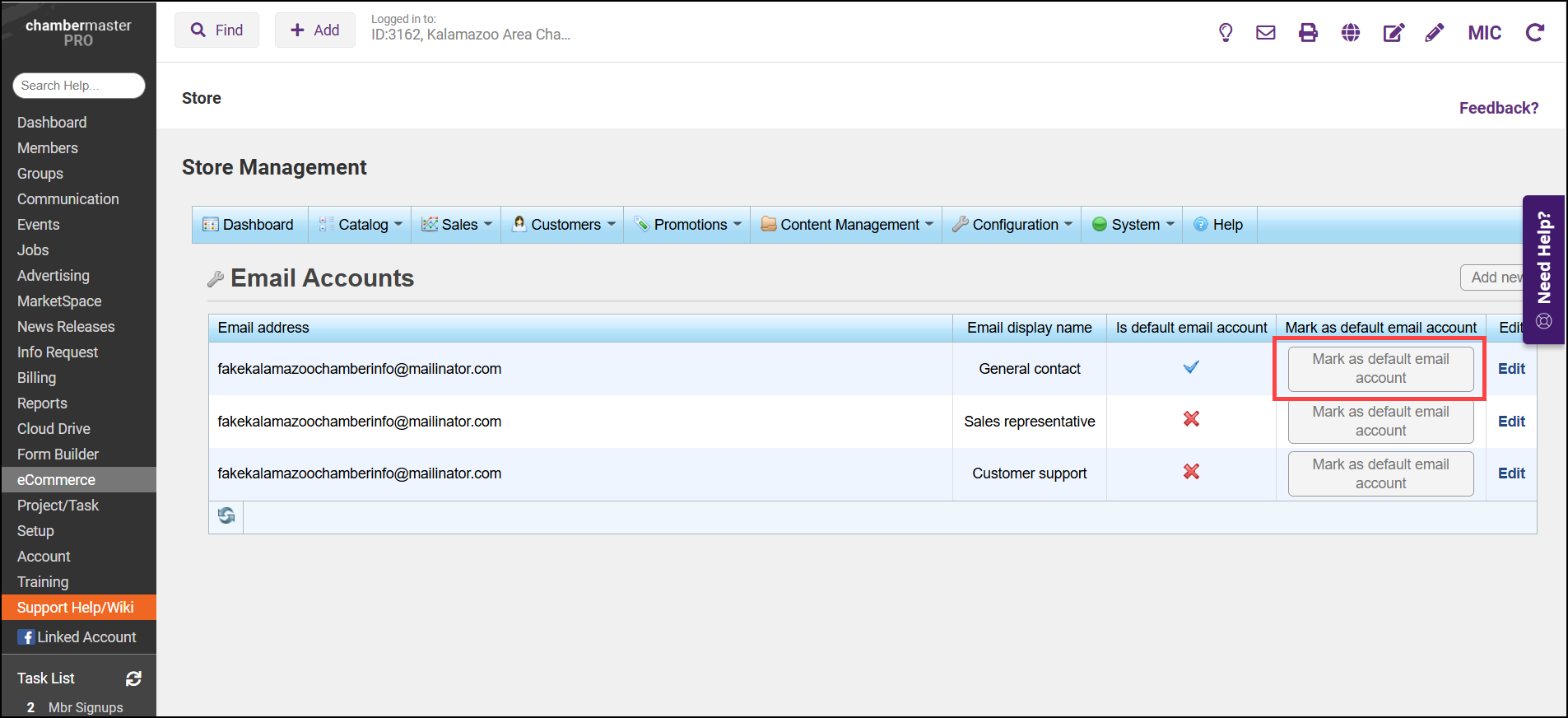Open the envelope mail icon
Image resolution: width=1568 pixels, height=718 pixels.
coord(1265,33)
